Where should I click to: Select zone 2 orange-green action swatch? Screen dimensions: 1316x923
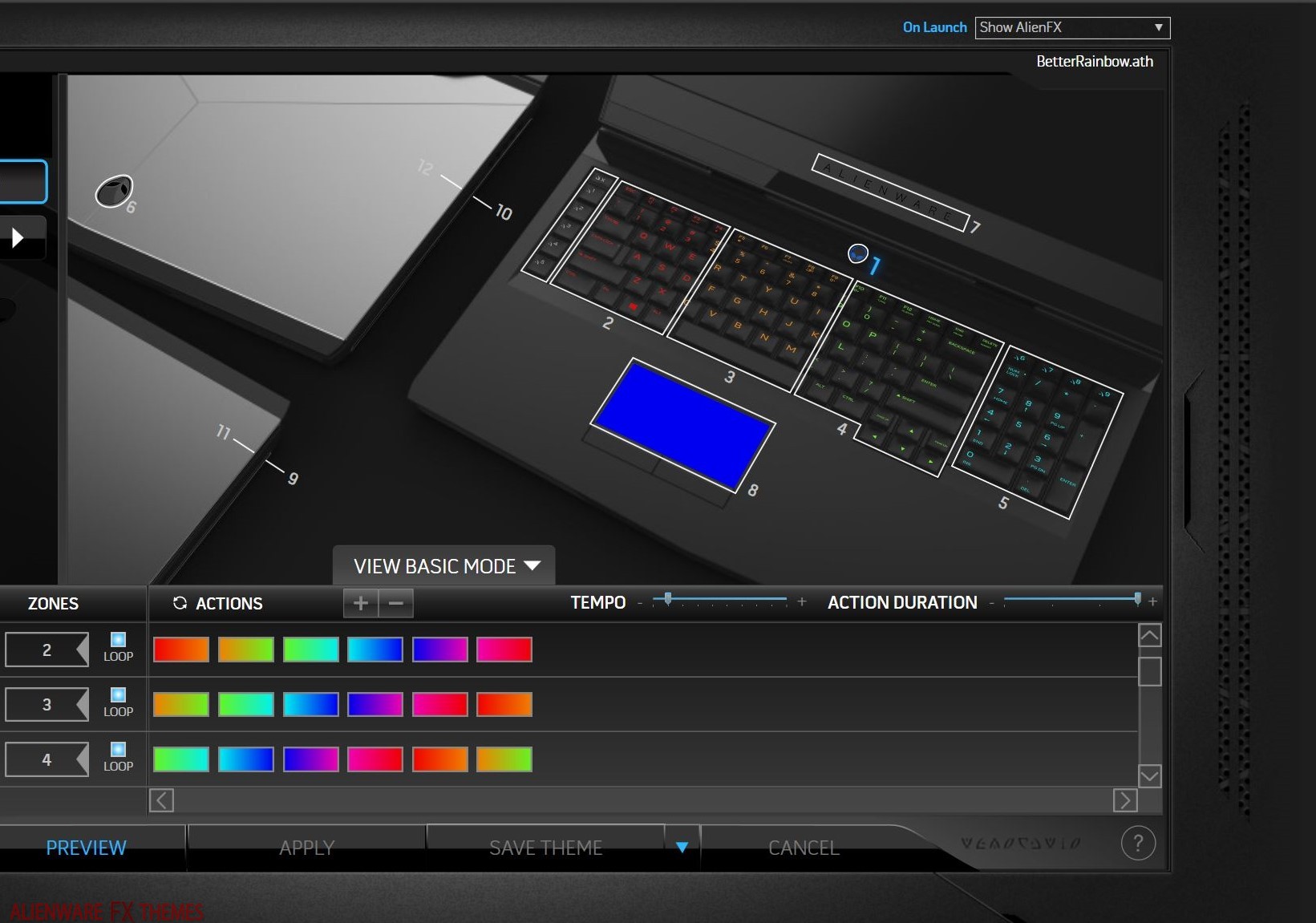pyautogui.click(x=246, y=650)
